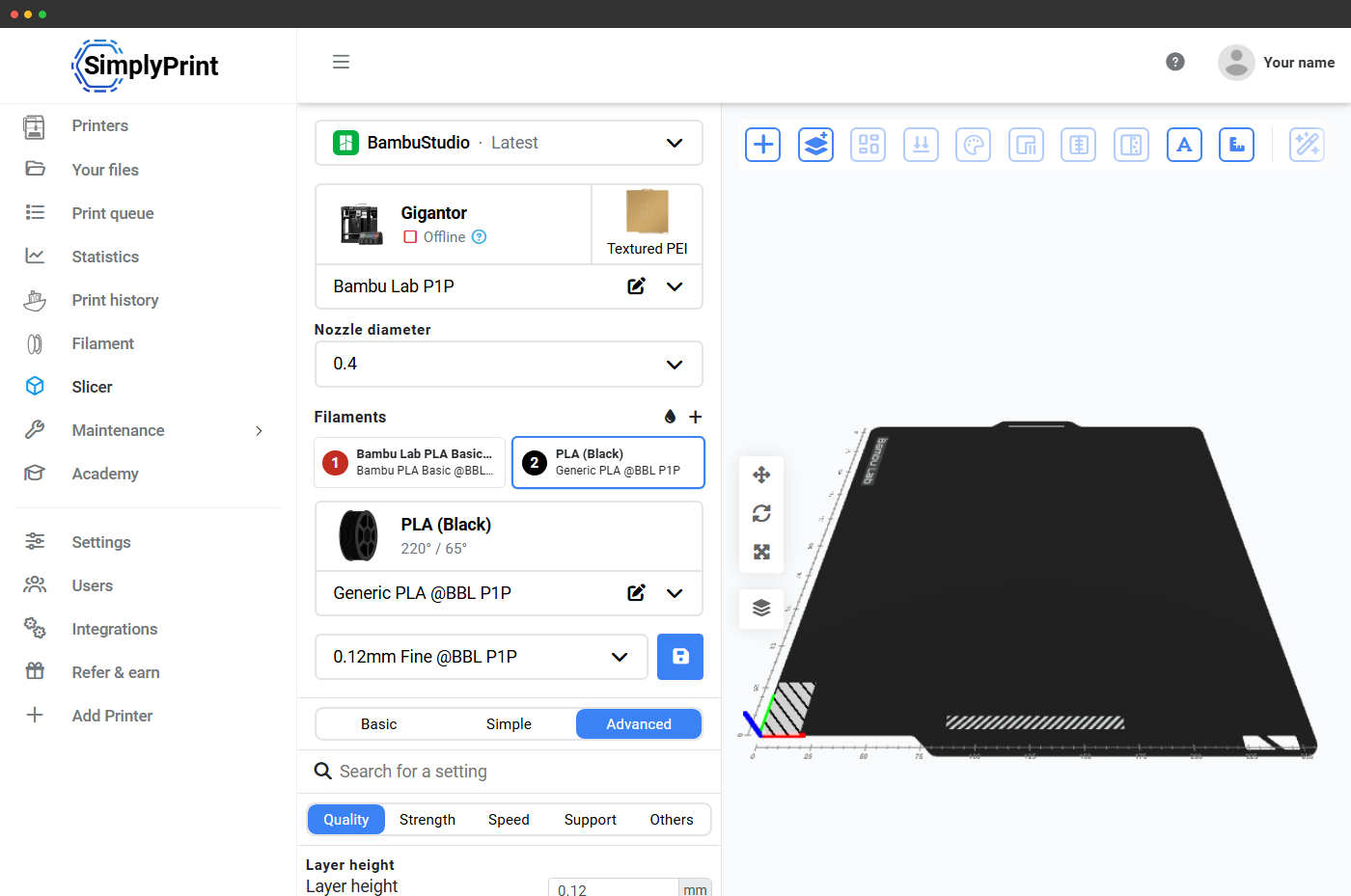1351x896 pixels.
Task: Click the user avatar icon
Action: tap(1236, 63)
